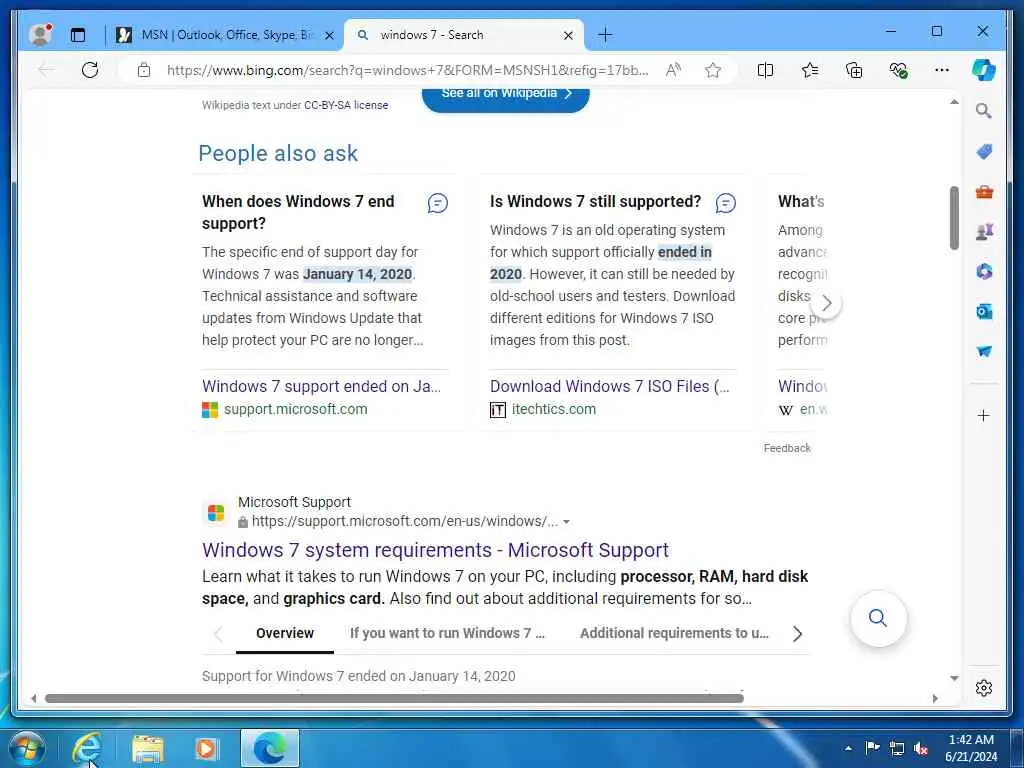Open 'Windows 7 support ended on Ja...' link
The width and height of the screenshot is (1024, 768).
[321, 386]
